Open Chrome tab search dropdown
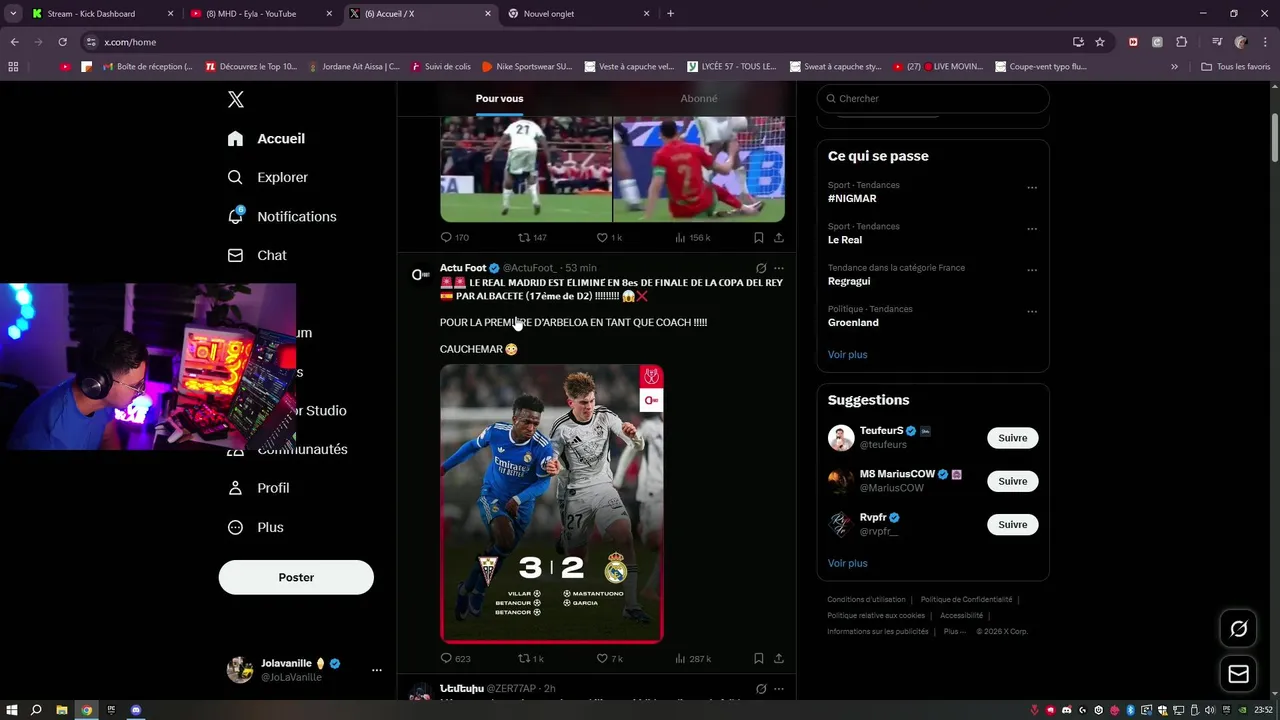 pos(13,14)
